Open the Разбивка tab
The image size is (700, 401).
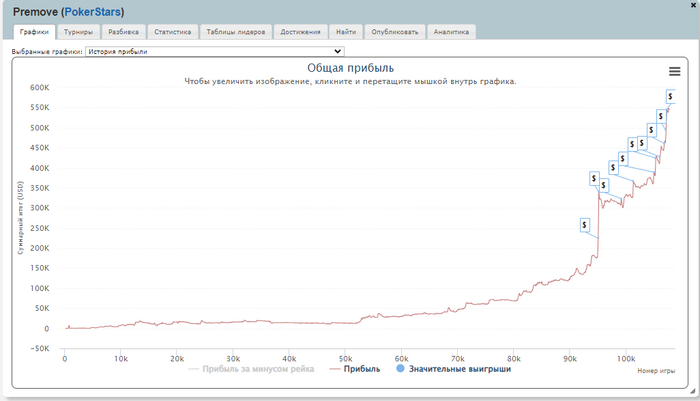[x=123, y=32]
